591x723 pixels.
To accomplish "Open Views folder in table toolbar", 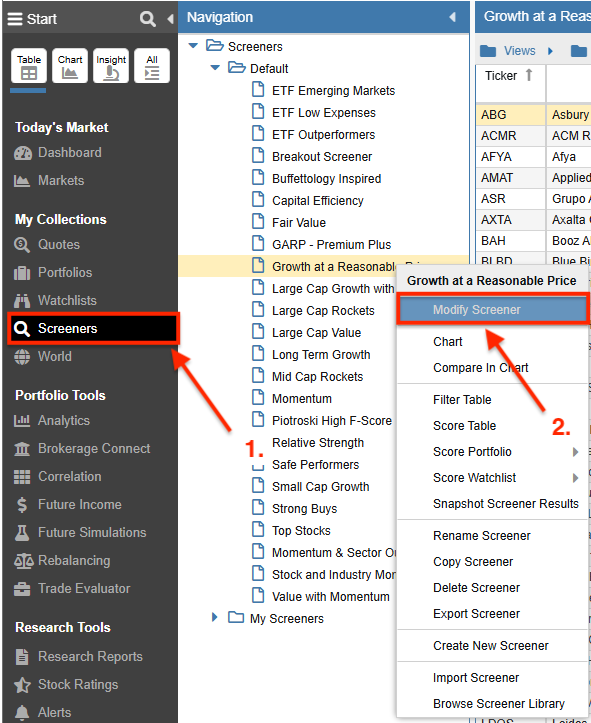I will coord(508,51).
